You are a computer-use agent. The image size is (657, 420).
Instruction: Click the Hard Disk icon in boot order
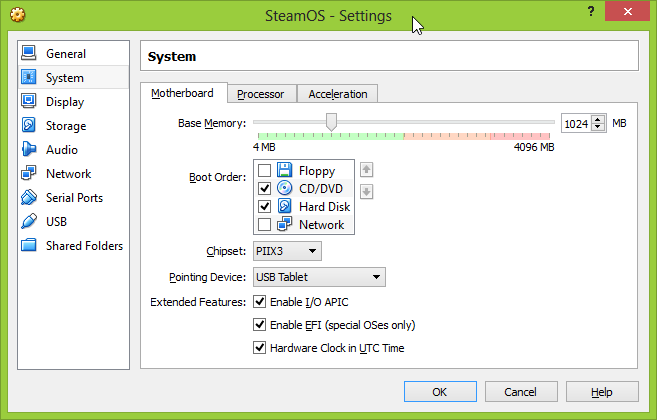(x=285, y=206)
